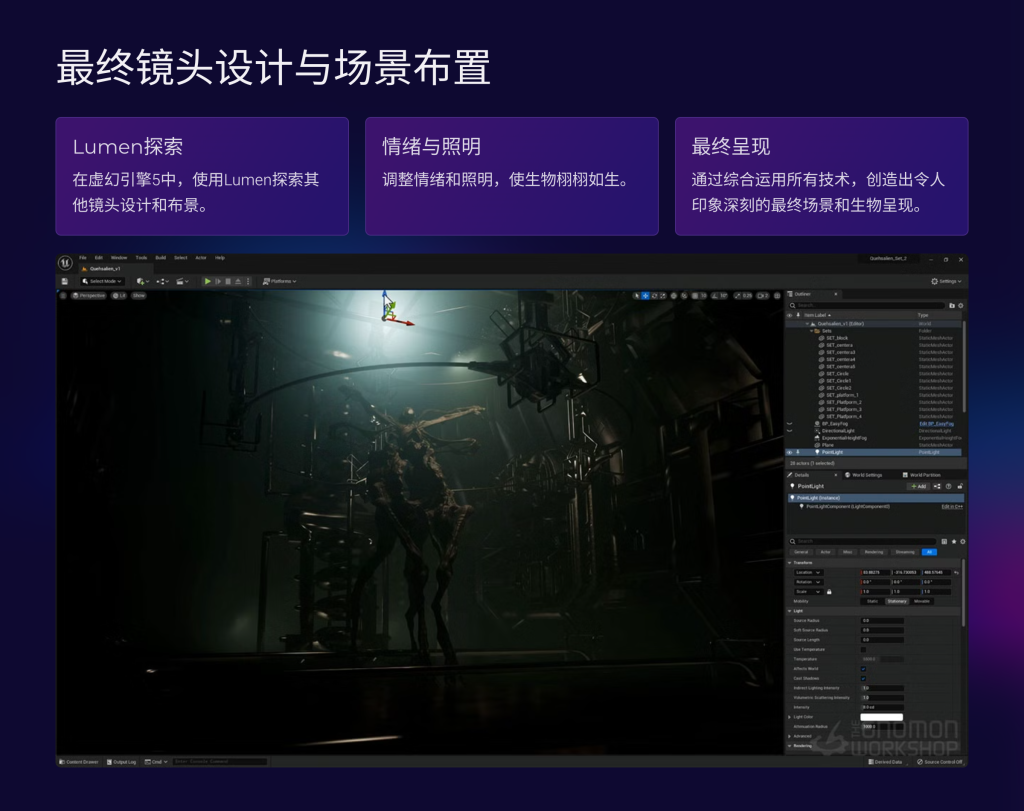Screen dimensions: 1024x811
Task: Collapse the Transform section
Action: [790, 563]
